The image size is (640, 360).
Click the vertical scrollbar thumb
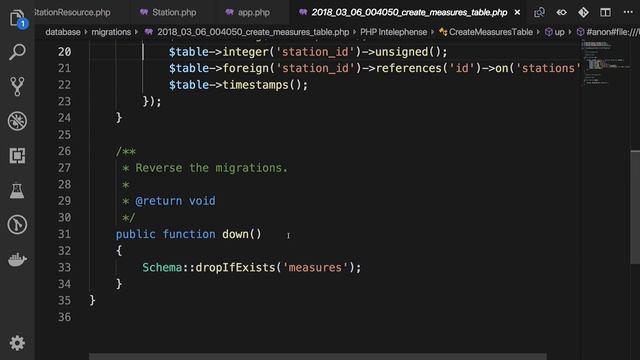coord(635,207)
